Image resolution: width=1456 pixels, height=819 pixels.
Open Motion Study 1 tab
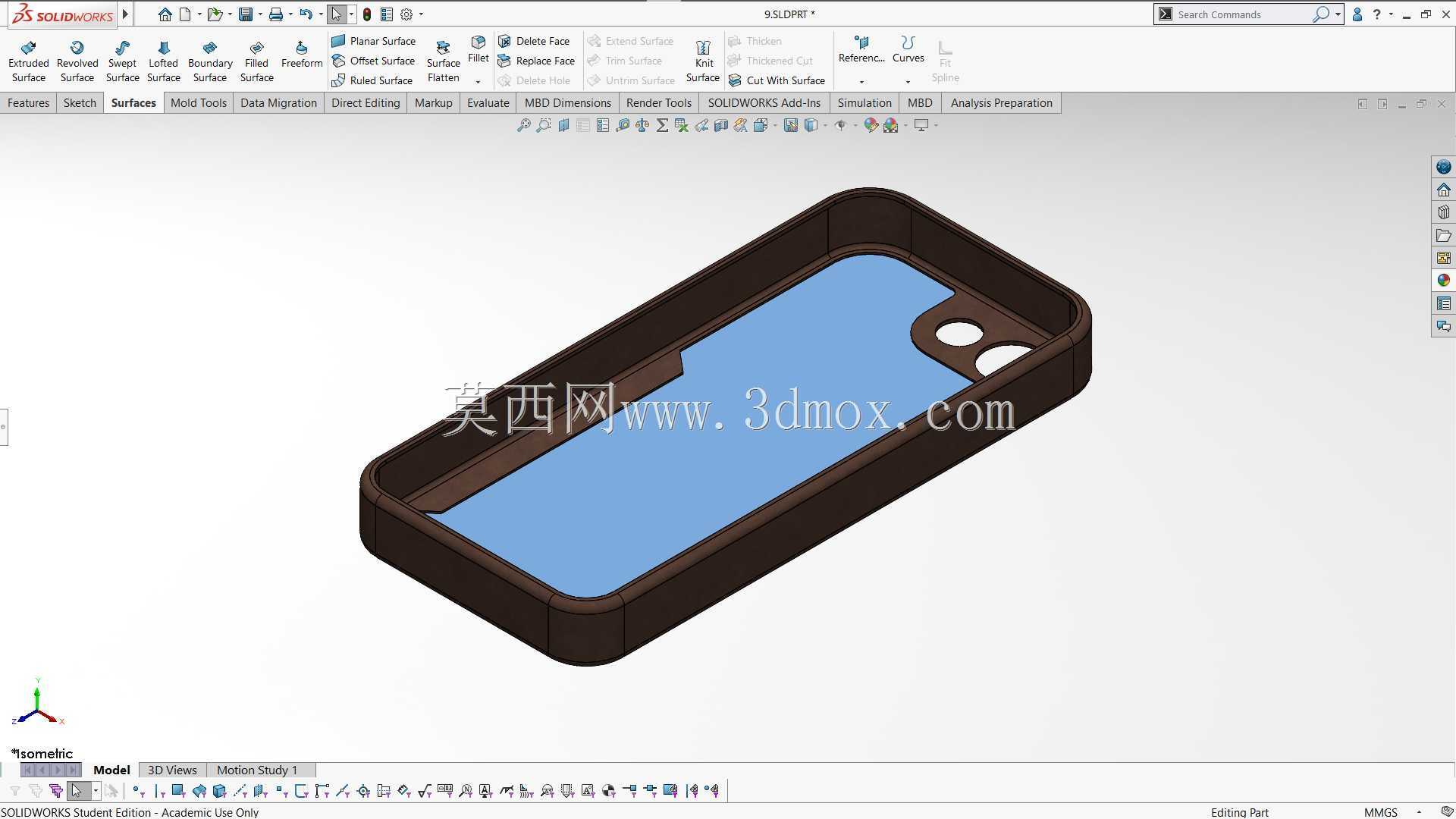tap(257, 770)
